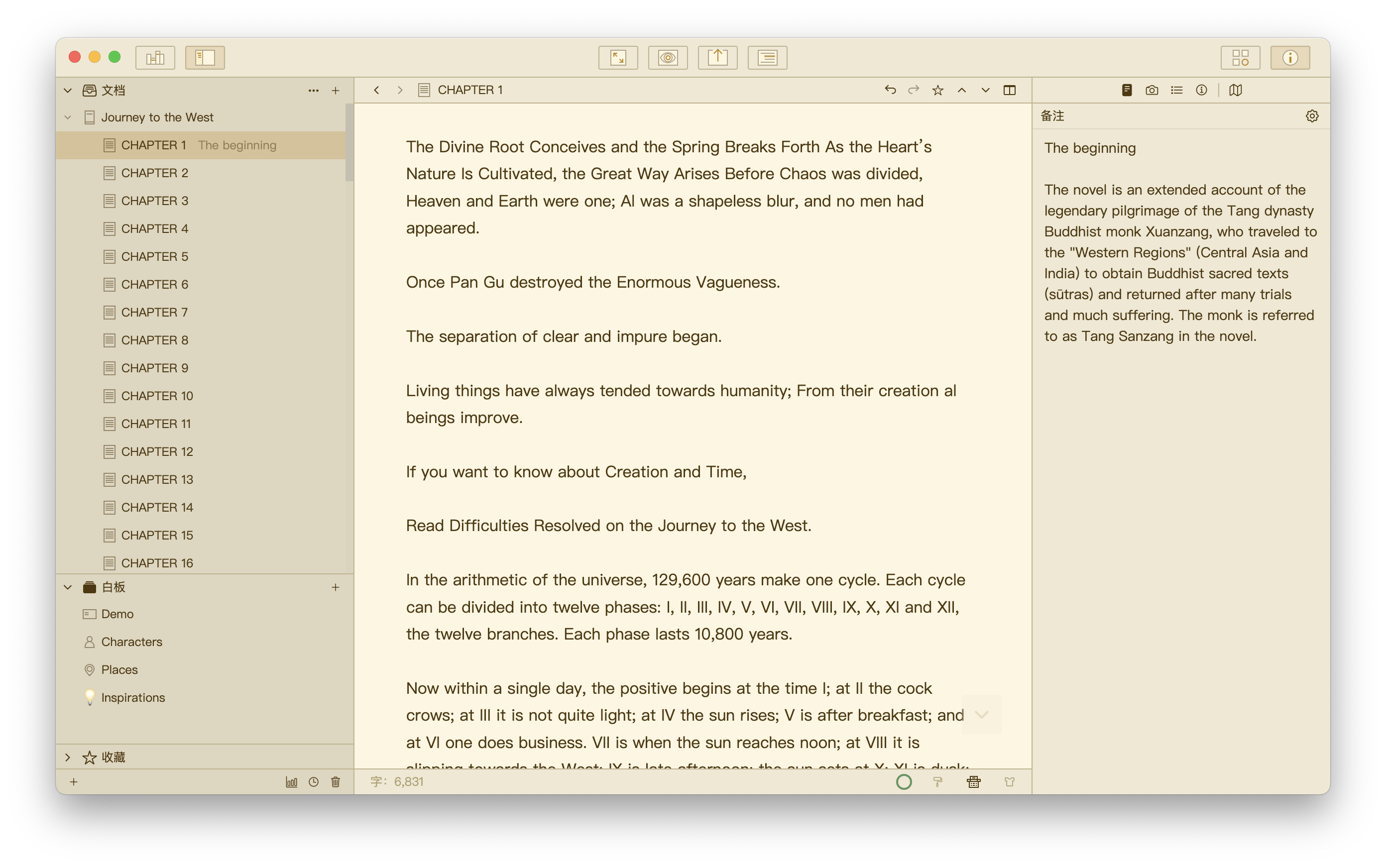Switch to the outline list tab
The height and width of the screenshot is (868, 1386).
coord(1177,90)
